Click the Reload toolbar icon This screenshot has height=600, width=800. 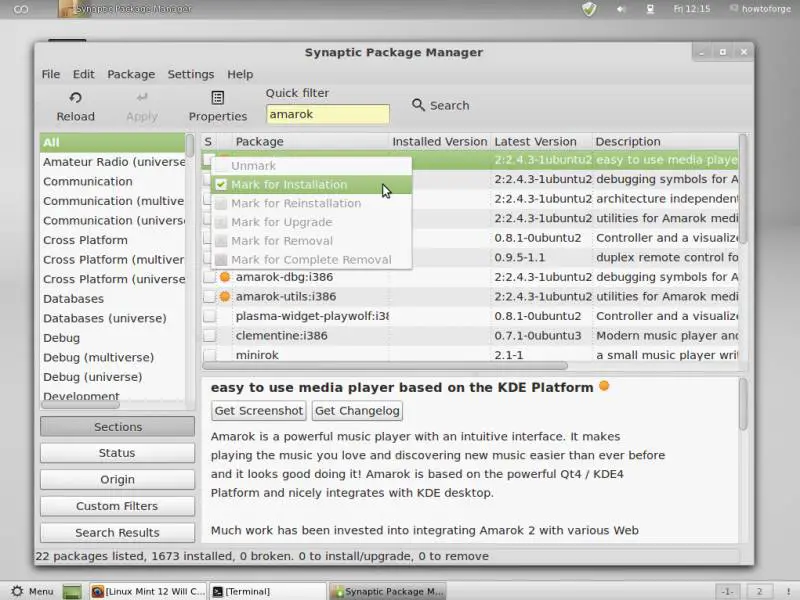click(x=75, y=98)
